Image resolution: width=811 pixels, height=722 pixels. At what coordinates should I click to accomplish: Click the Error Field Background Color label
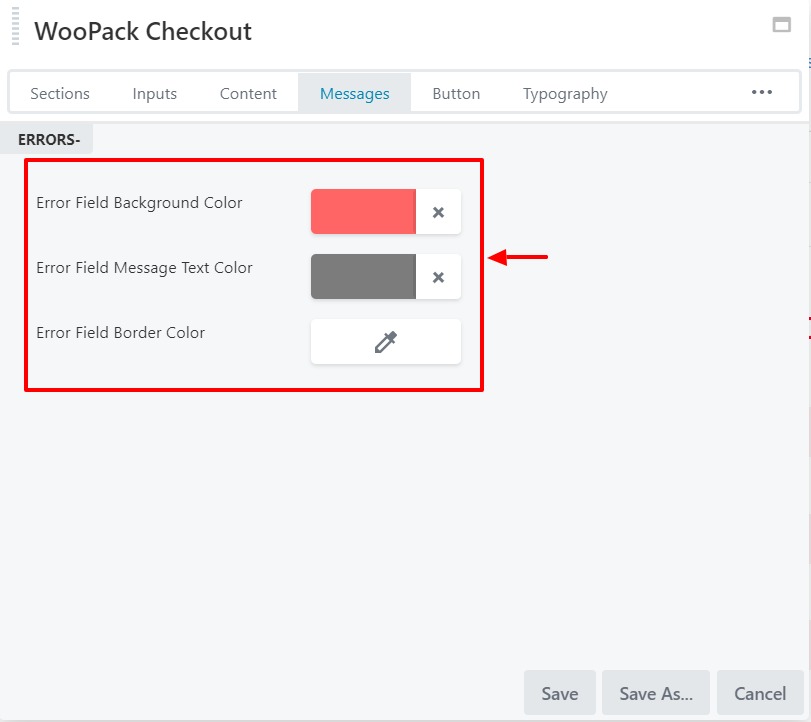click(139, 203)
